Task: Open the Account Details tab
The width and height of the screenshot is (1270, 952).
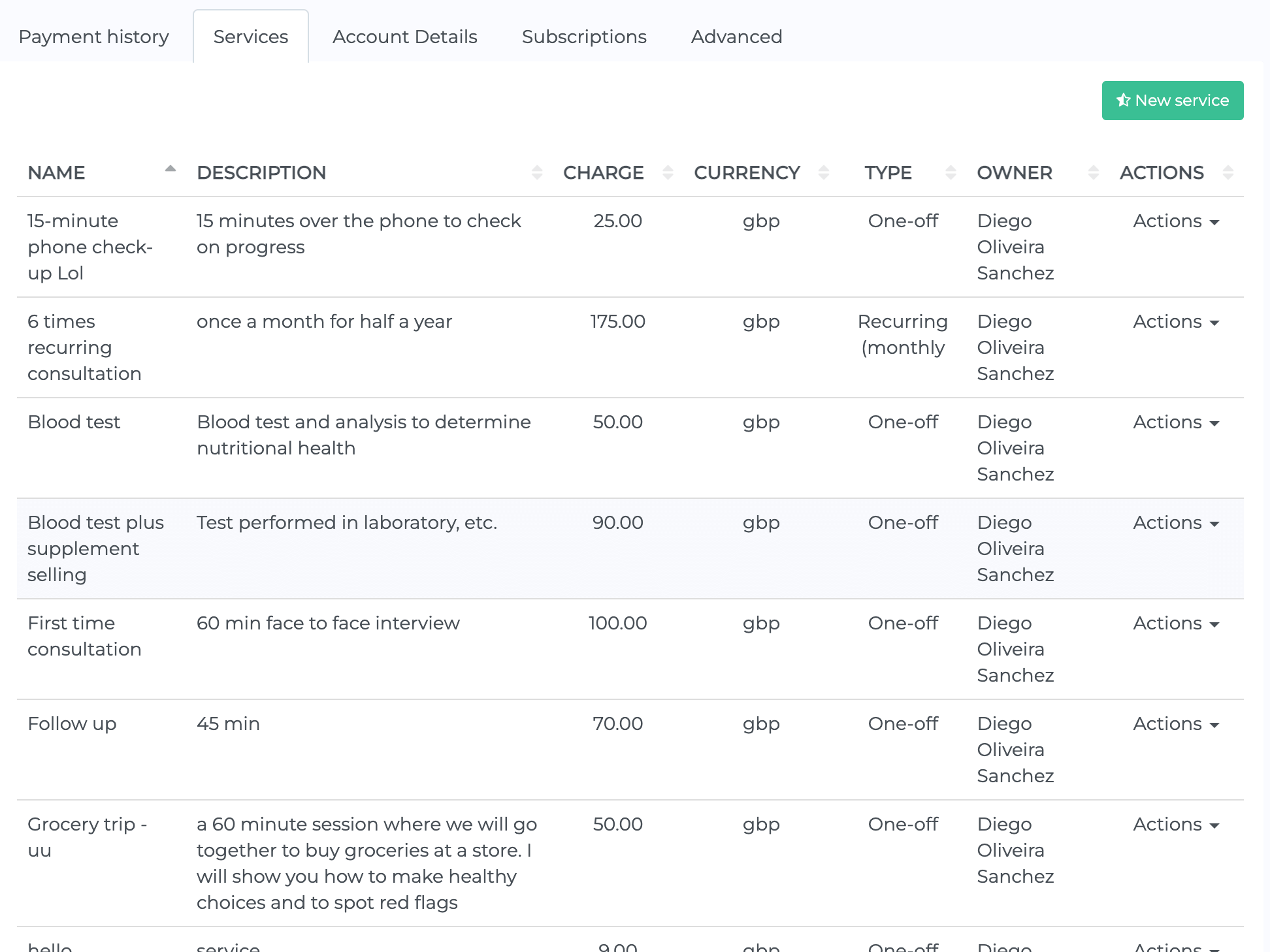Action: (x=404, y=37)
